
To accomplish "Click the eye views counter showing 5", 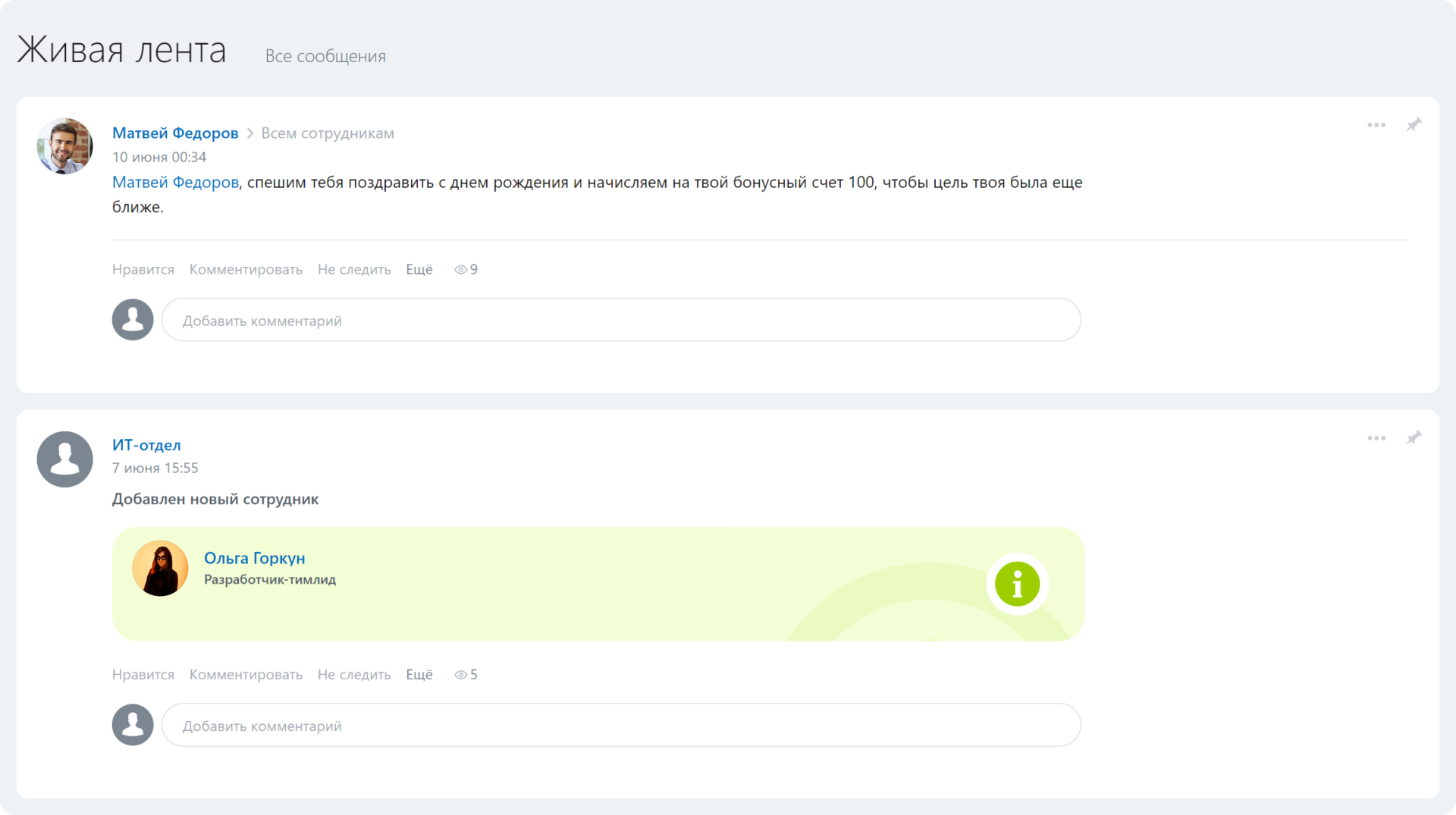I will 466,675.
